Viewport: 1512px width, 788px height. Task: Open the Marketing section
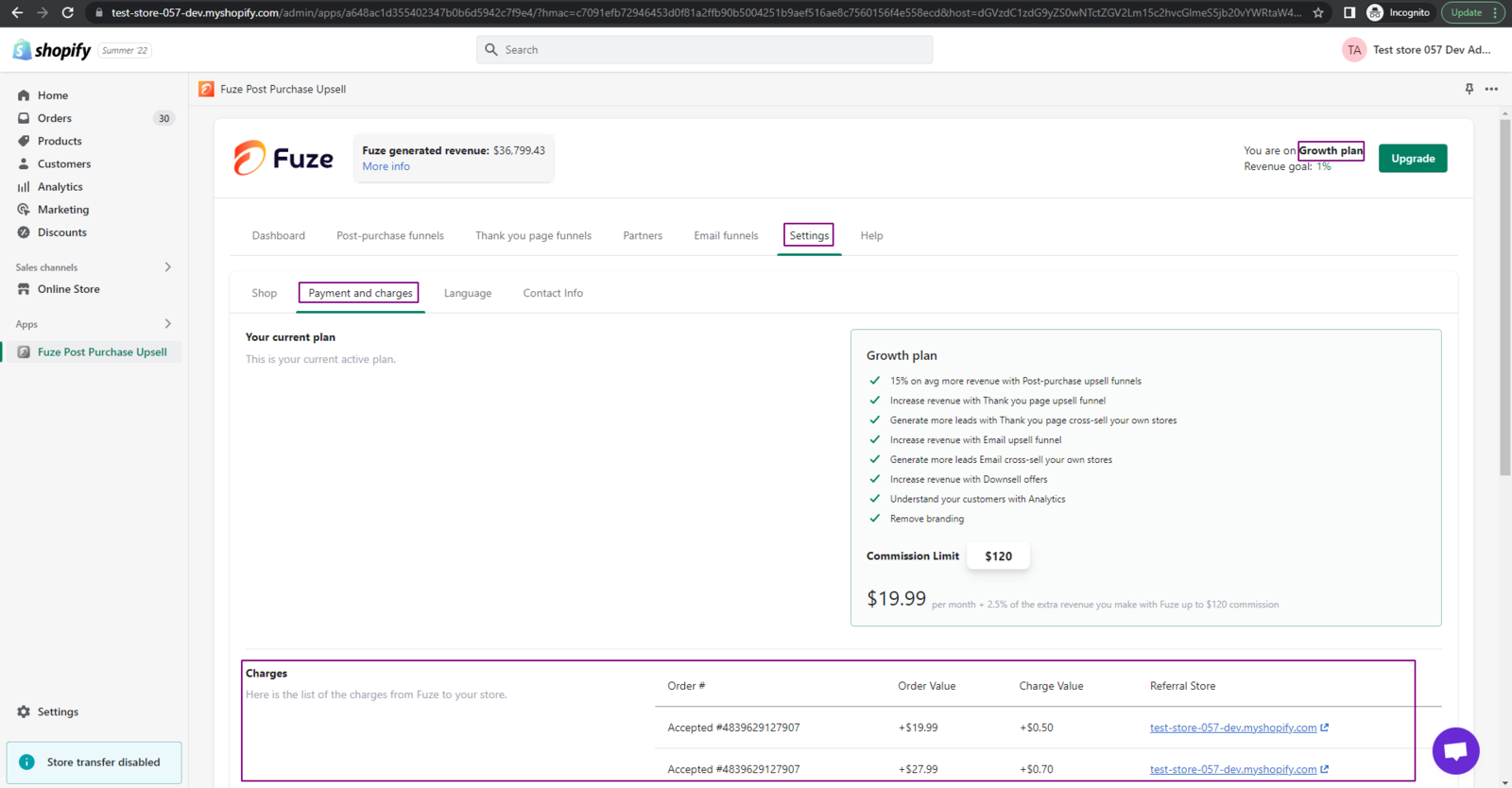coord(63,210)
